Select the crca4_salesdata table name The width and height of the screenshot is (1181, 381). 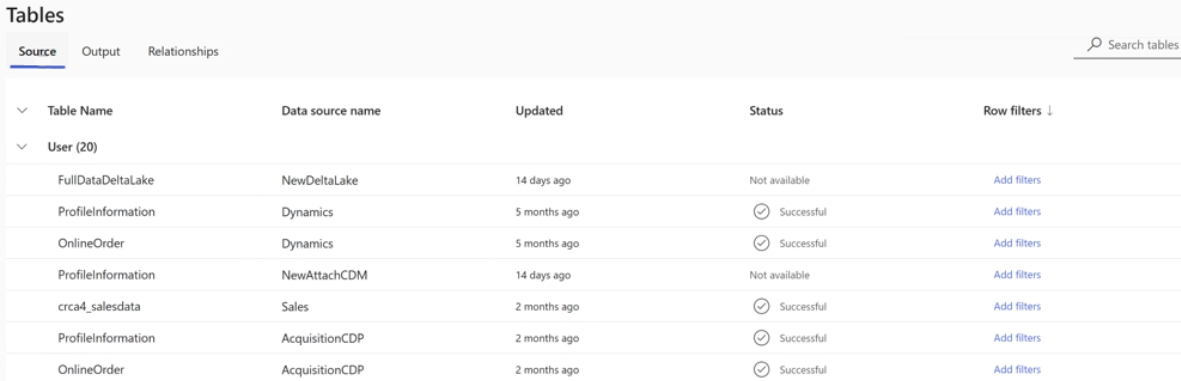click(x=99, y=306)
